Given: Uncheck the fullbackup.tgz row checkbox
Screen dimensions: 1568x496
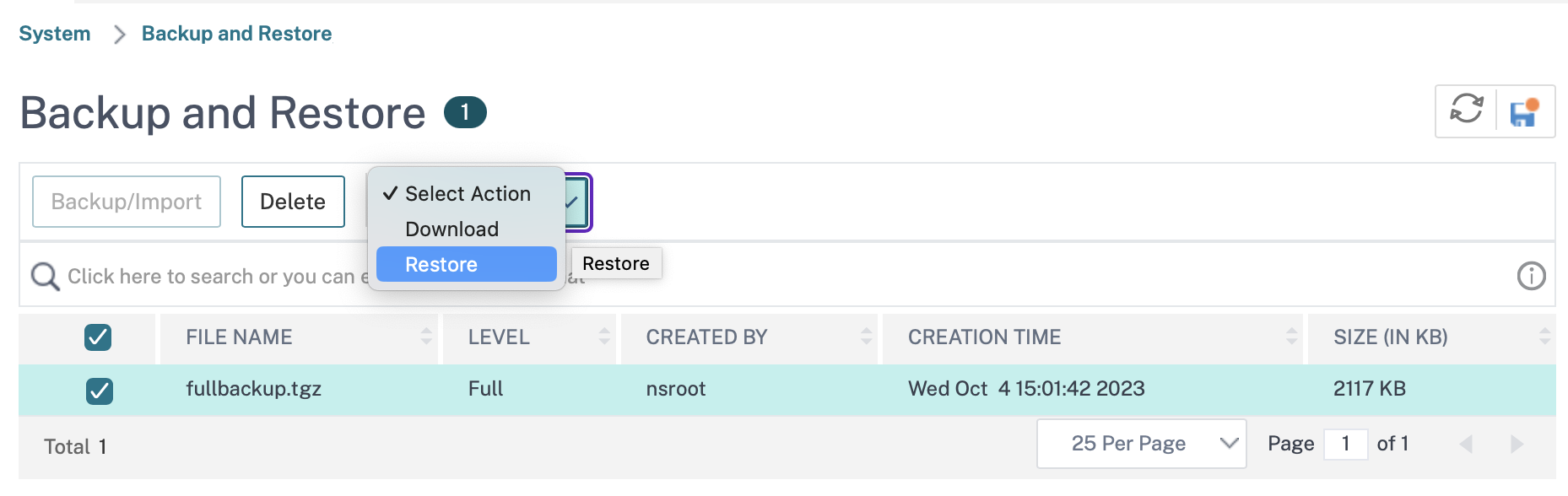Looking at the screenshot, I should [x=100, y=391].
